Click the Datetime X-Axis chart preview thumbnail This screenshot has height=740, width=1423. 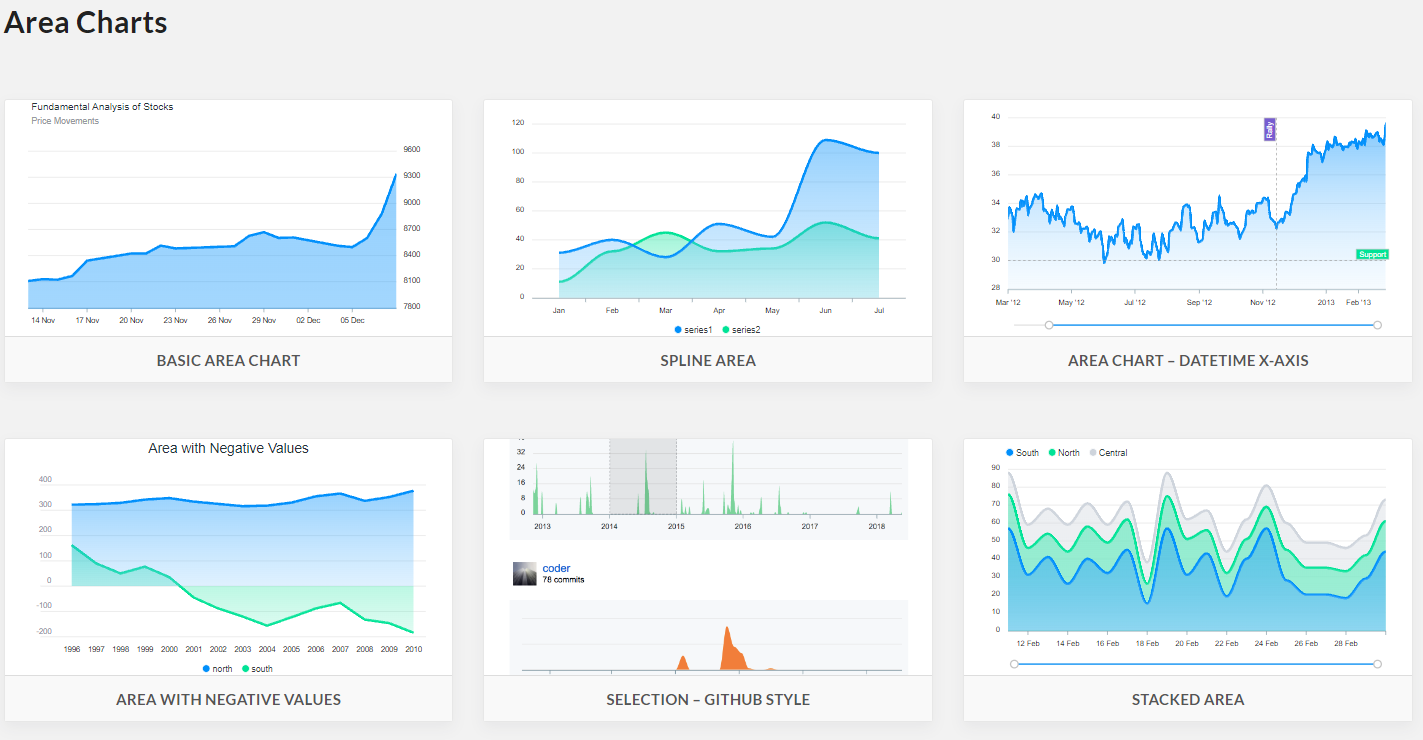tap(1188, 218)
